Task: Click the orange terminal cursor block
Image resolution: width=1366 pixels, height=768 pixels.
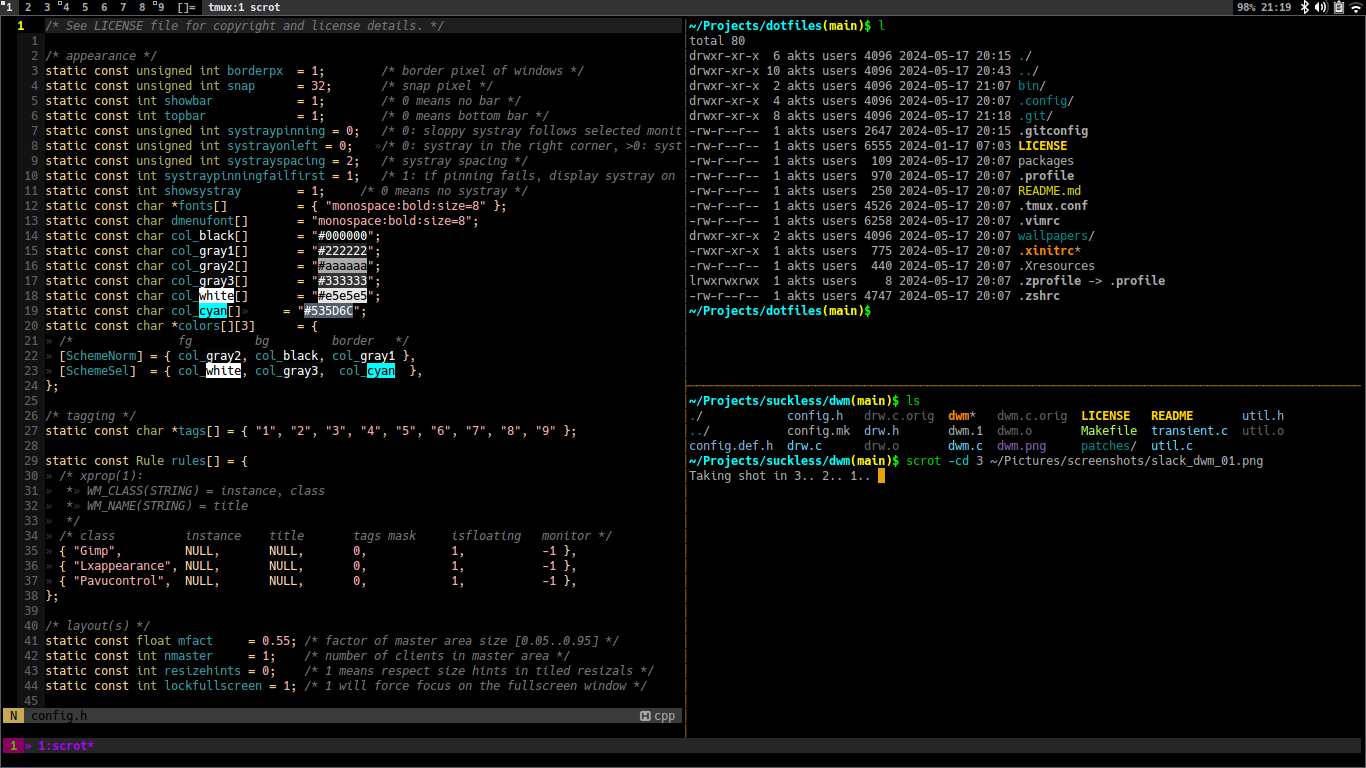Action: 882,476
